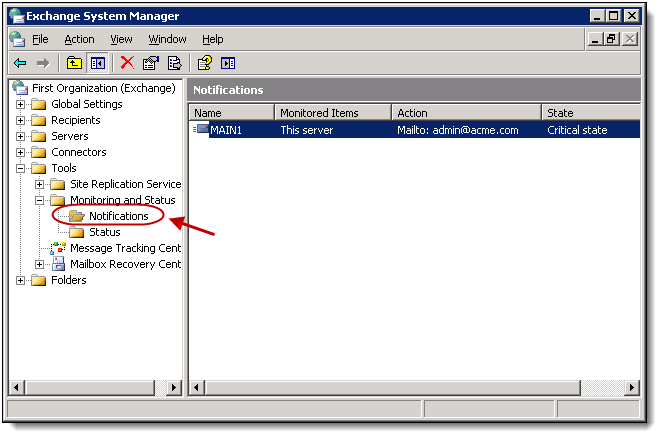Select the Status tree label
The width and height of the screenshot is (664, 440).
point(105,232)
